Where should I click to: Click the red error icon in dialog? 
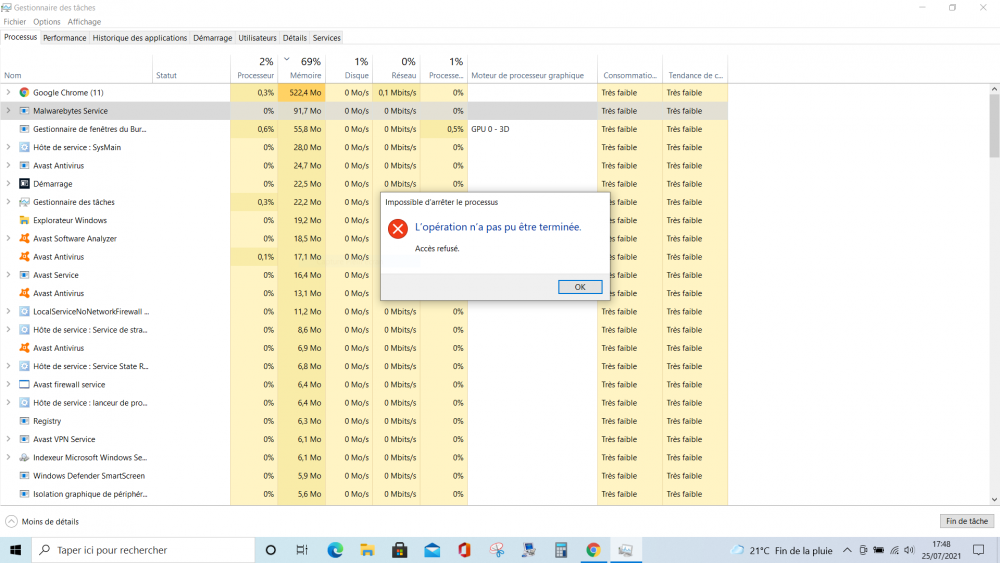click(397, 229)
